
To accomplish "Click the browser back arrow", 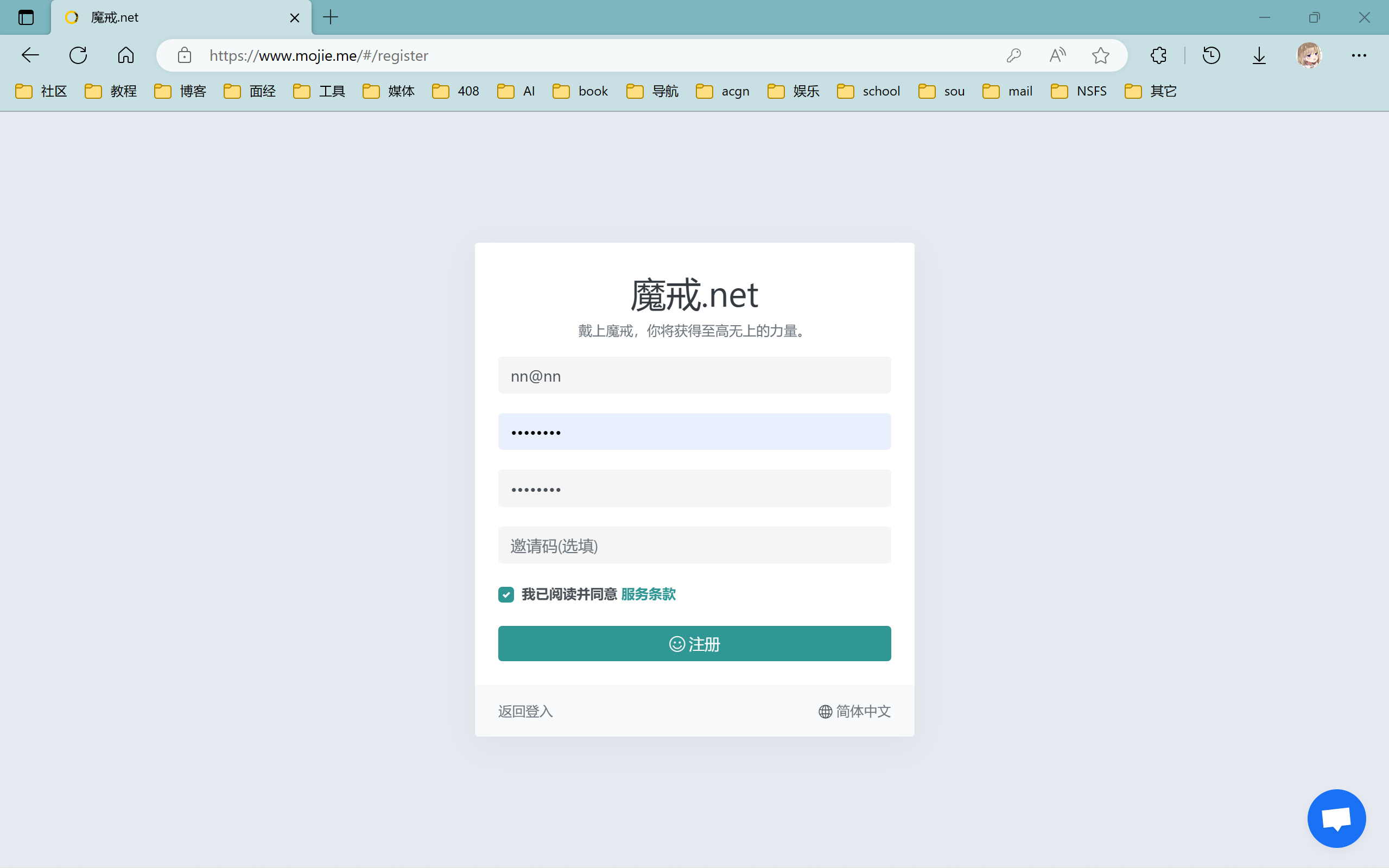I will [30, 55].
